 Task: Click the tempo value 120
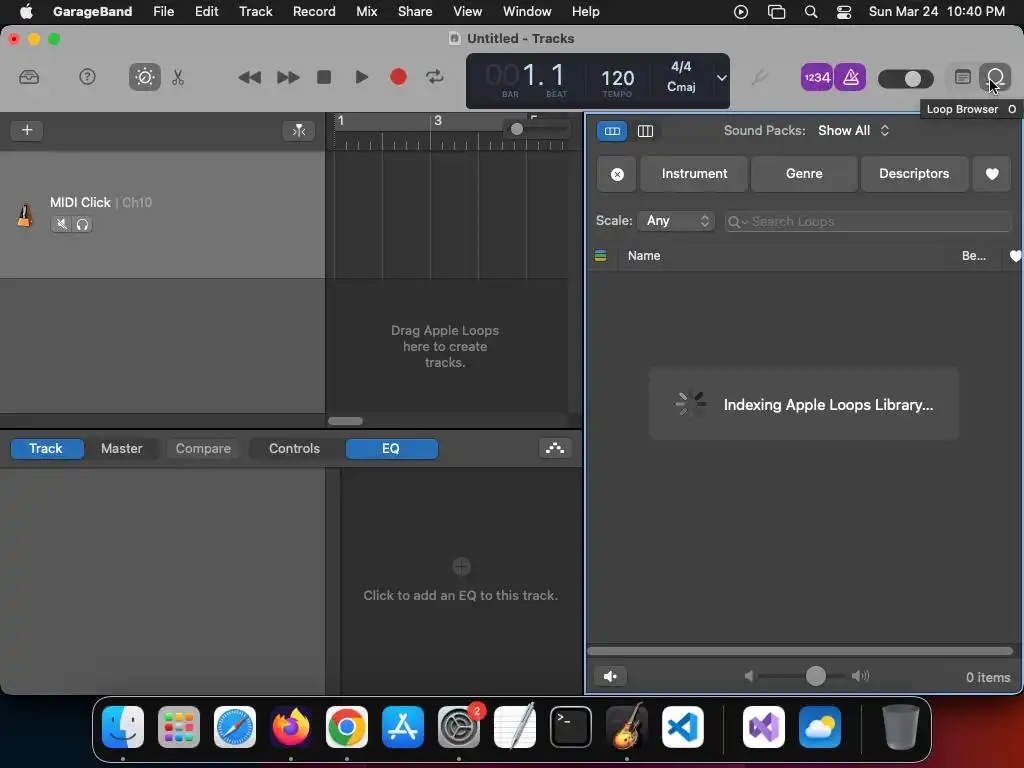point(617,78)
